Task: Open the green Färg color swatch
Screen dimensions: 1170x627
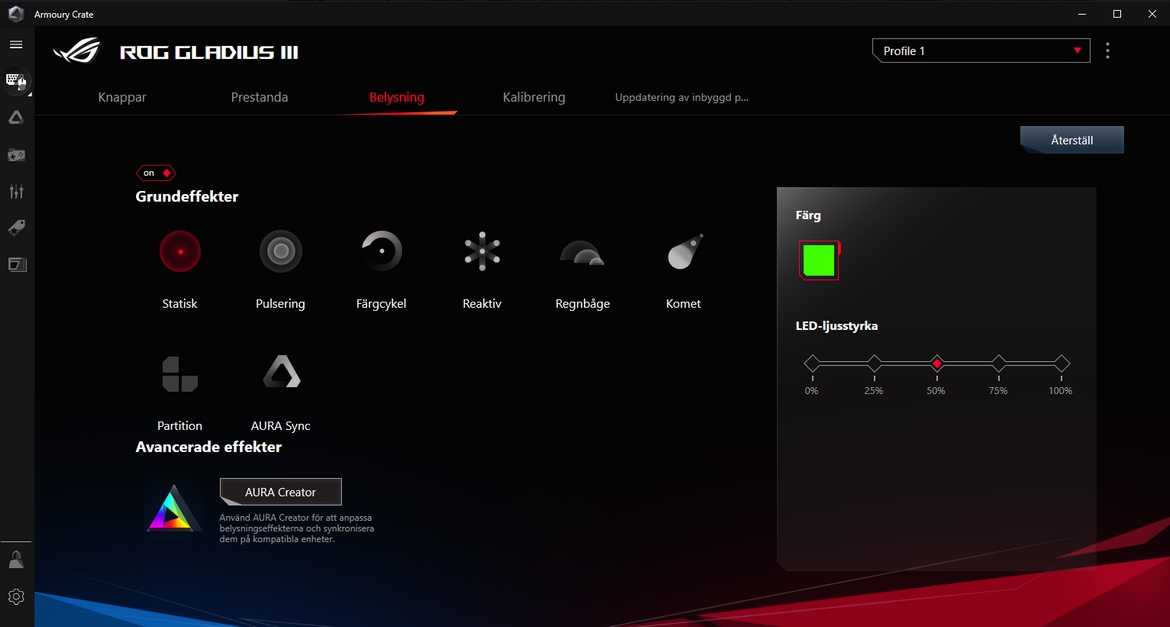Action: point(819,260)
